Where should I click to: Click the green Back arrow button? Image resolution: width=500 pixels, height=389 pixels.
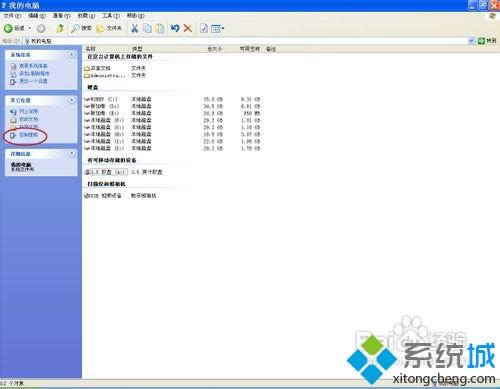(8, 28)
